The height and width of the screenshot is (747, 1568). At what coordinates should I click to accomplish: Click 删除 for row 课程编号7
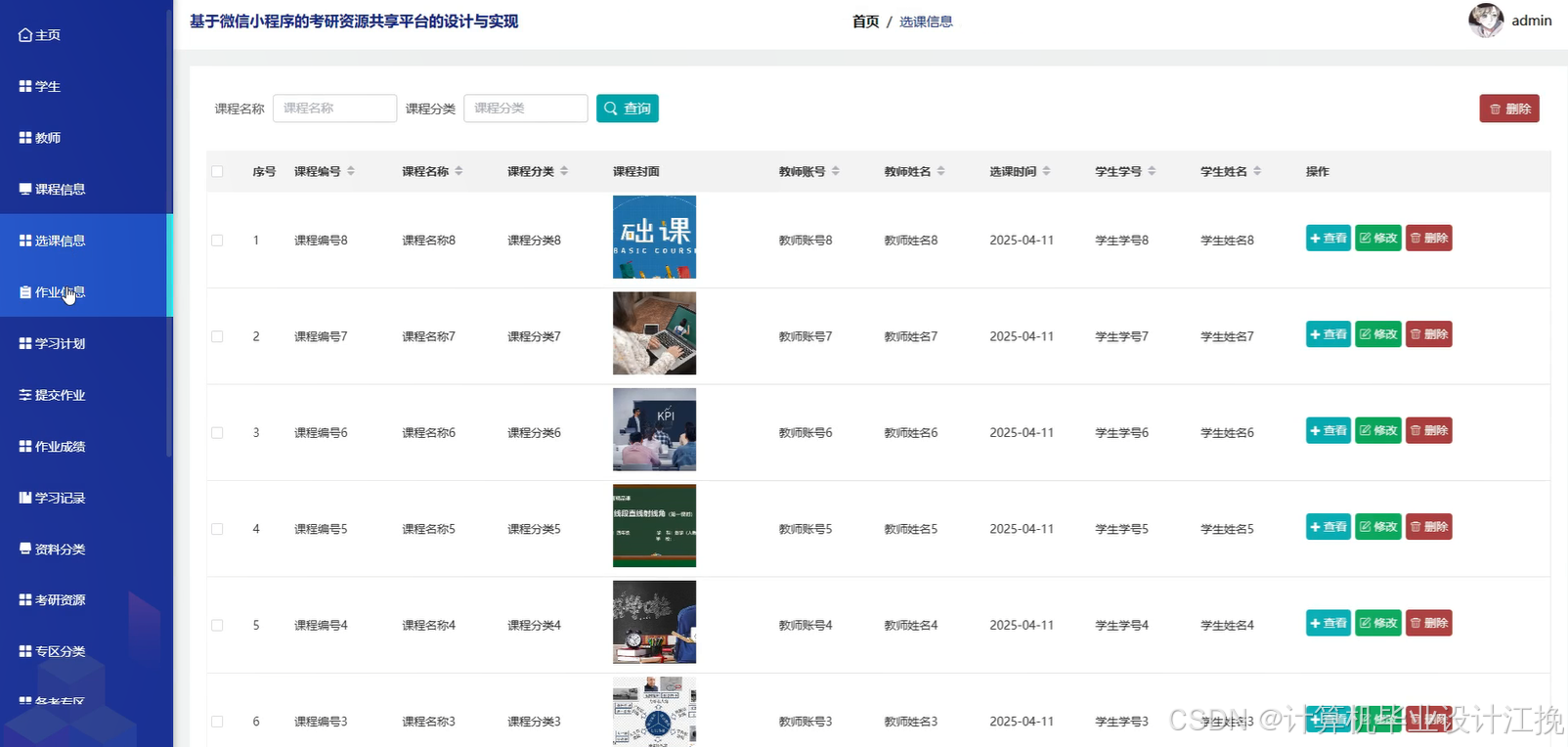[x=1429, y=334]
